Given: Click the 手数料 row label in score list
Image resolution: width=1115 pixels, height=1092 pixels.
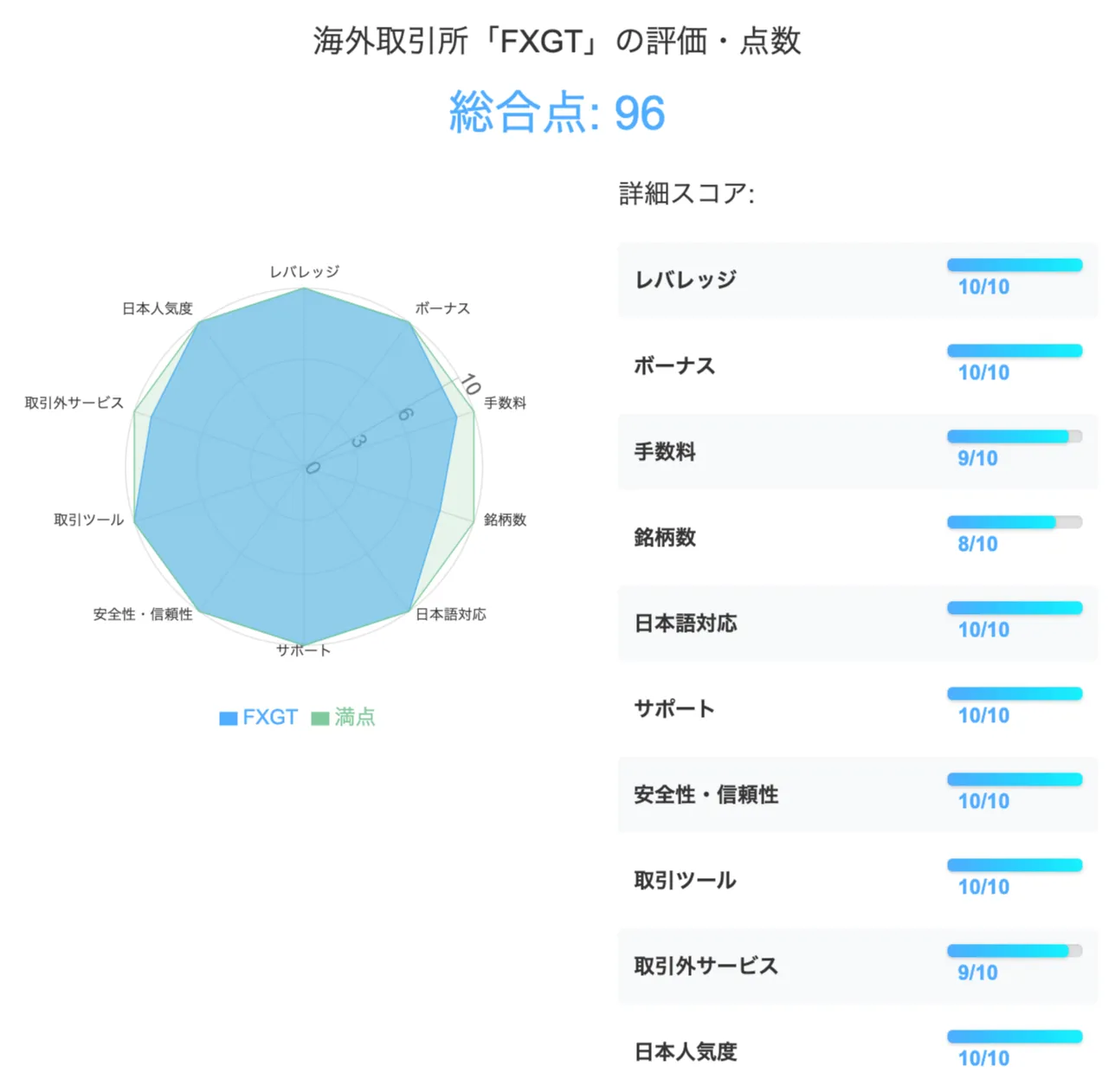Looking at the screenshot, I should (665, 451).
